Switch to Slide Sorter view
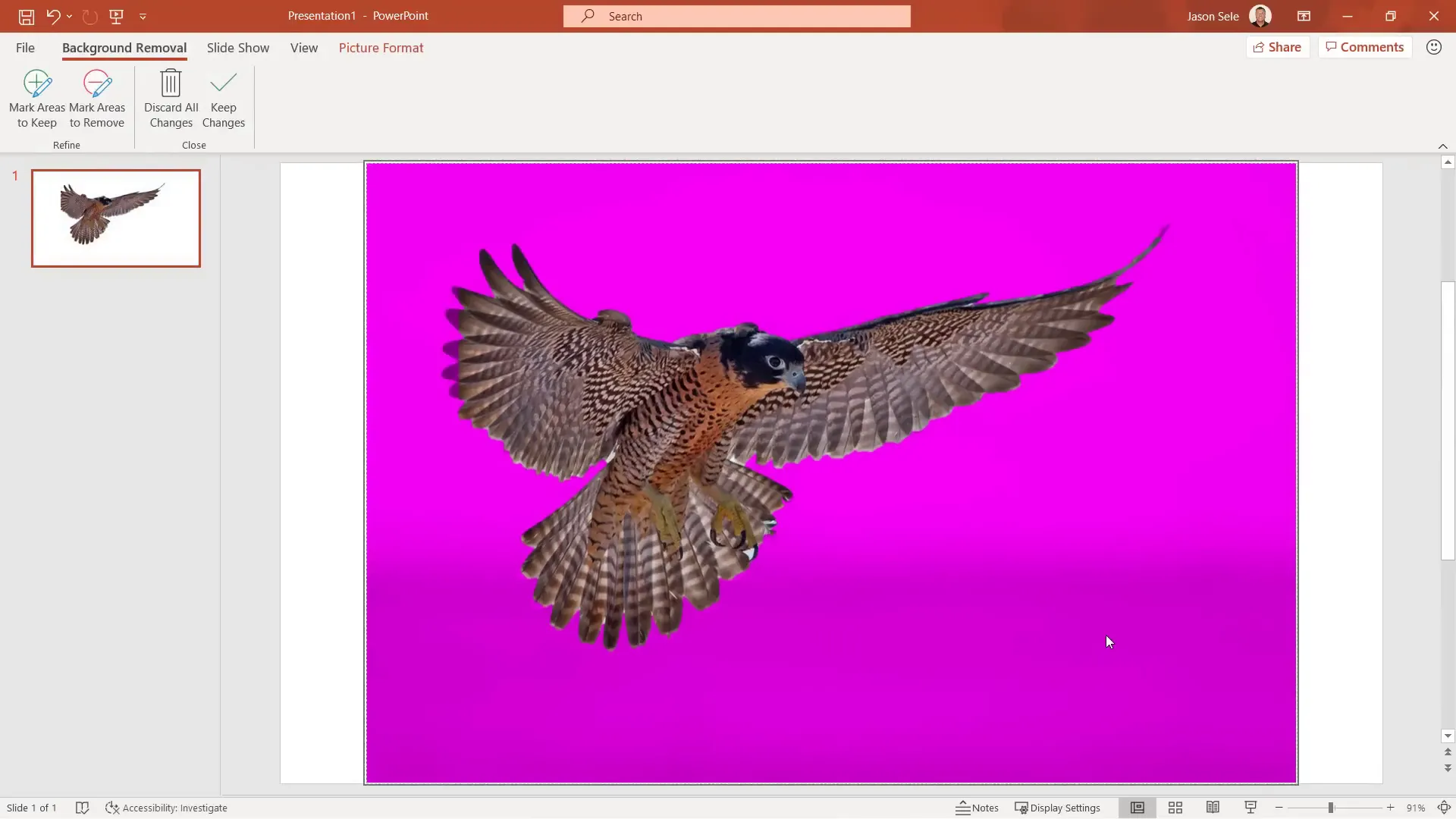Viewport: 1456px width, 819px height. [x=1175, y=808]
